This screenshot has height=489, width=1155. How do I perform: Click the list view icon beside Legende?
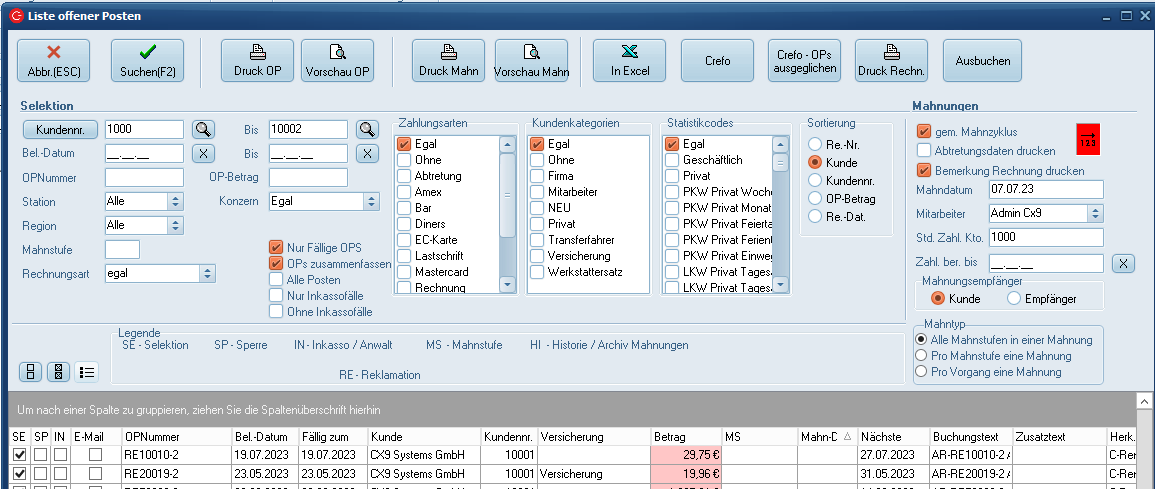pos(87,372)
